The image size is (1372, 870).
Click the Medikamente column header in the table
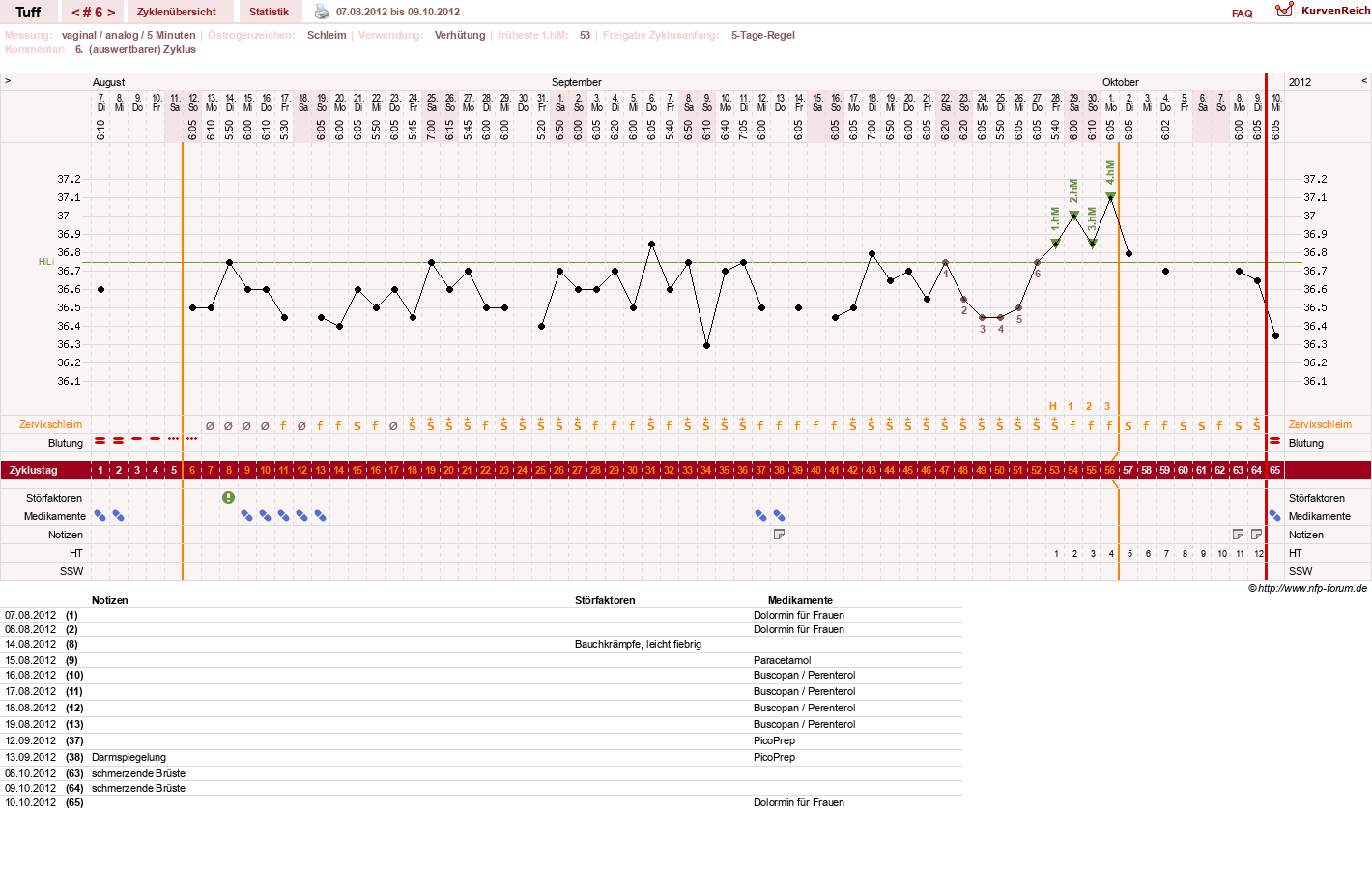click(x=800, y=600)
